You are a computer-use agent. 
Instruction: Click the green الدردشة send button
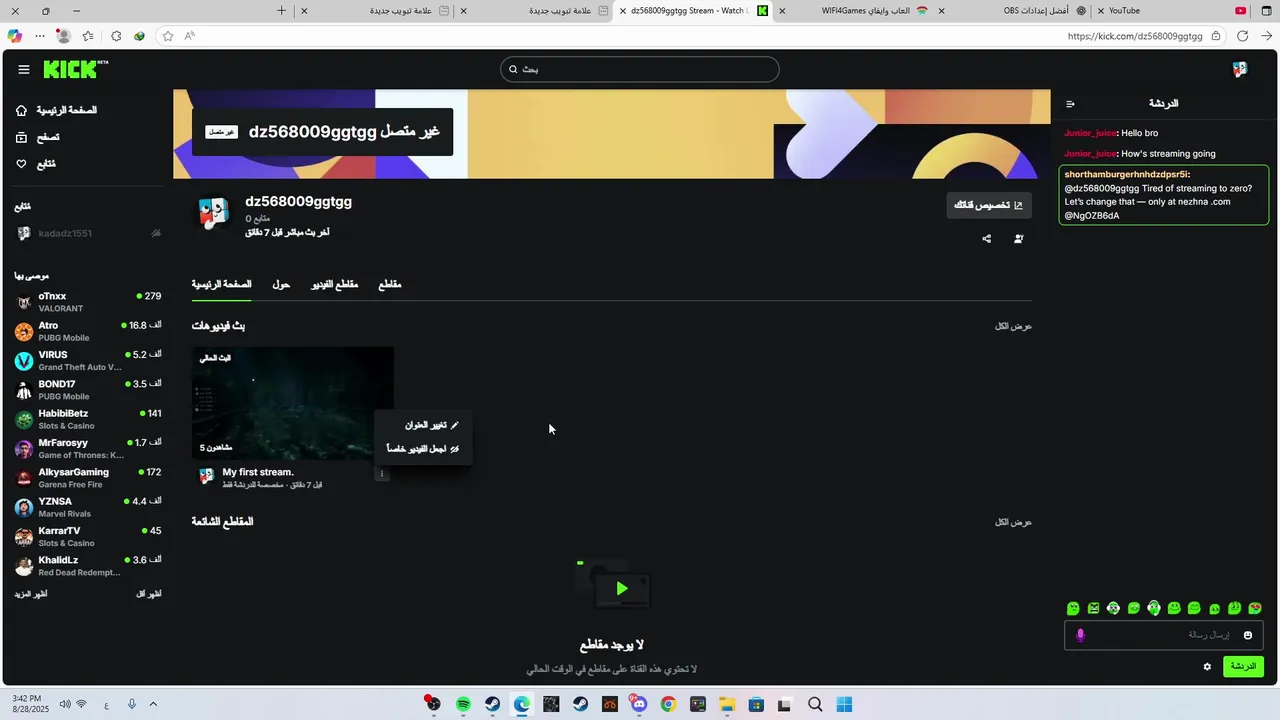coord(1243,667)
